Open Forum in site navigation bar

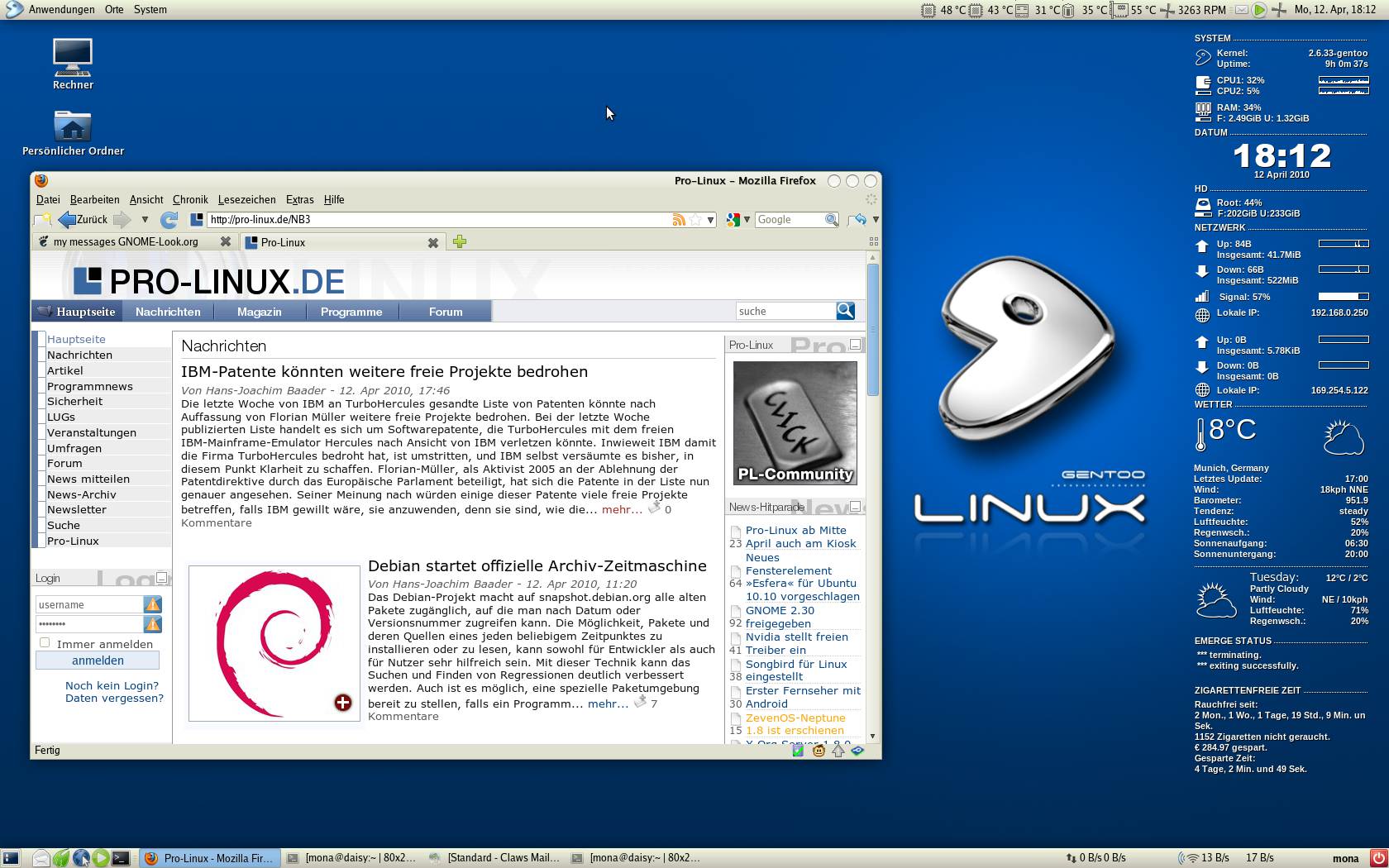[446, 312]
